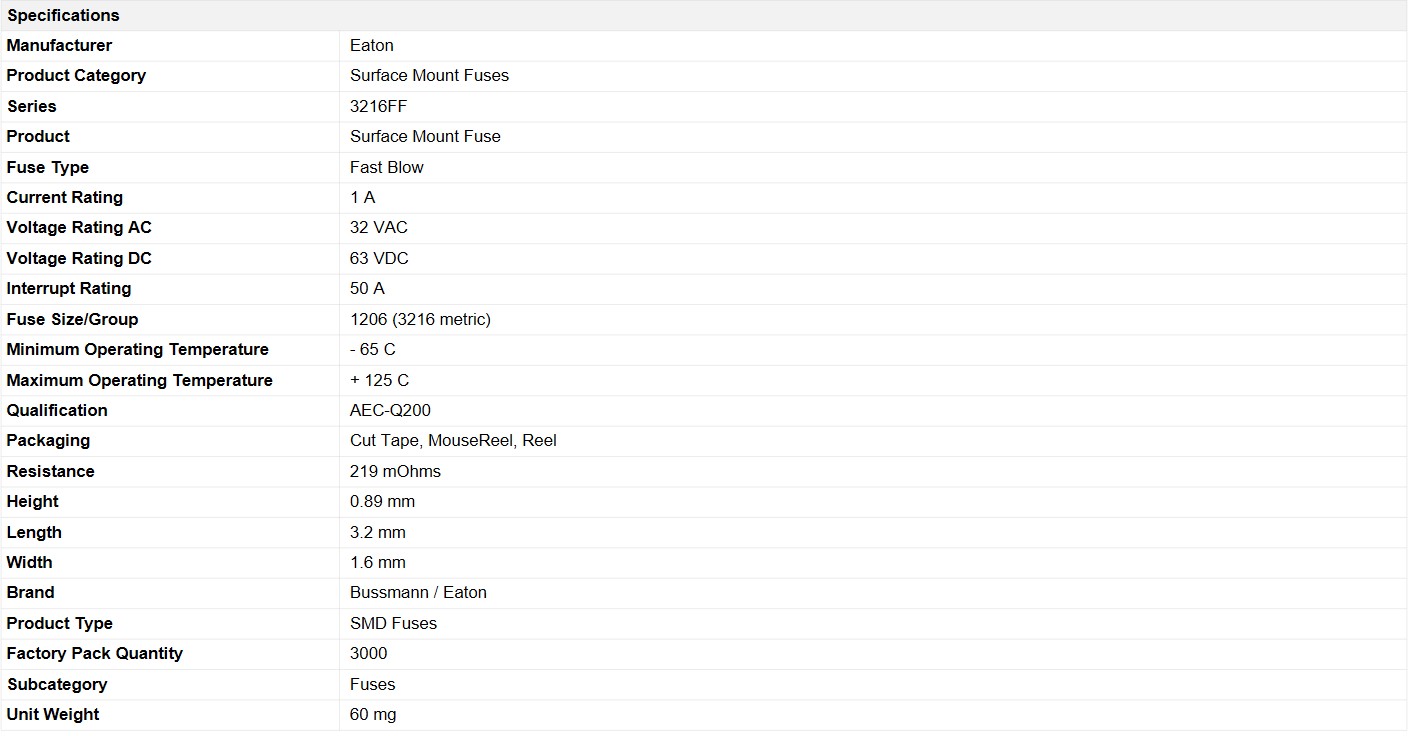Click the Surface Mount Fuses value
The image size is (1408, 736).
click(429, 76)
